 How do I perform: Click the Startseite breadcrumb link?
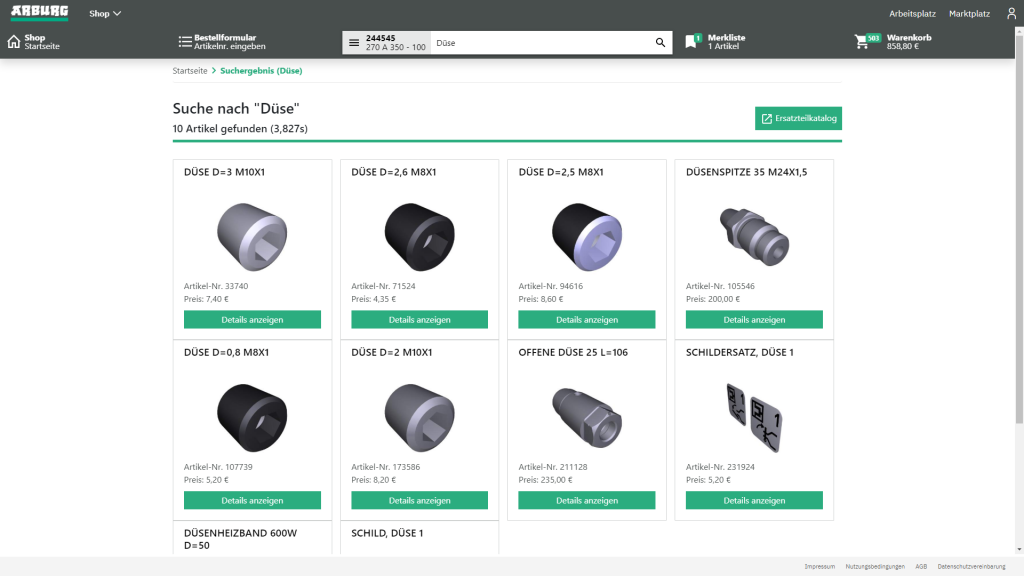pyautogui.click(x=189, y=71)
